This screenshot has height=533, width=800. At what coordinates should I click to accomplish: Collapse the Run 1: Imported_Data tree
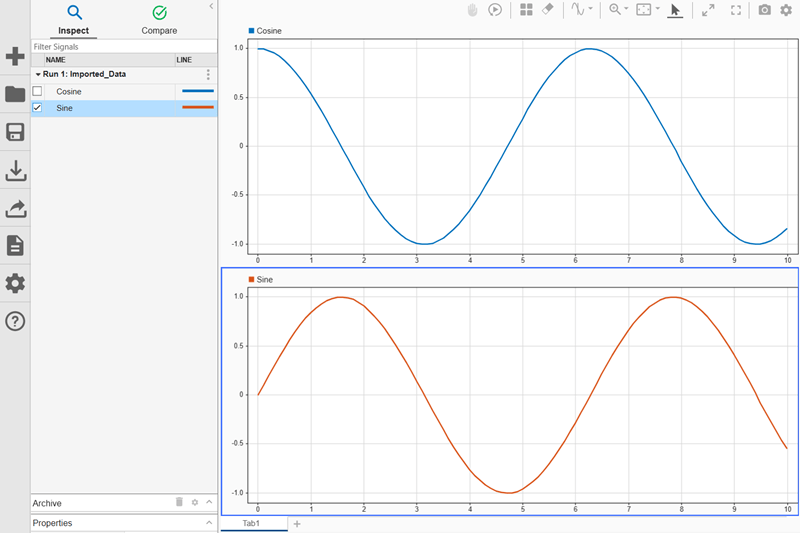(38, 74)
